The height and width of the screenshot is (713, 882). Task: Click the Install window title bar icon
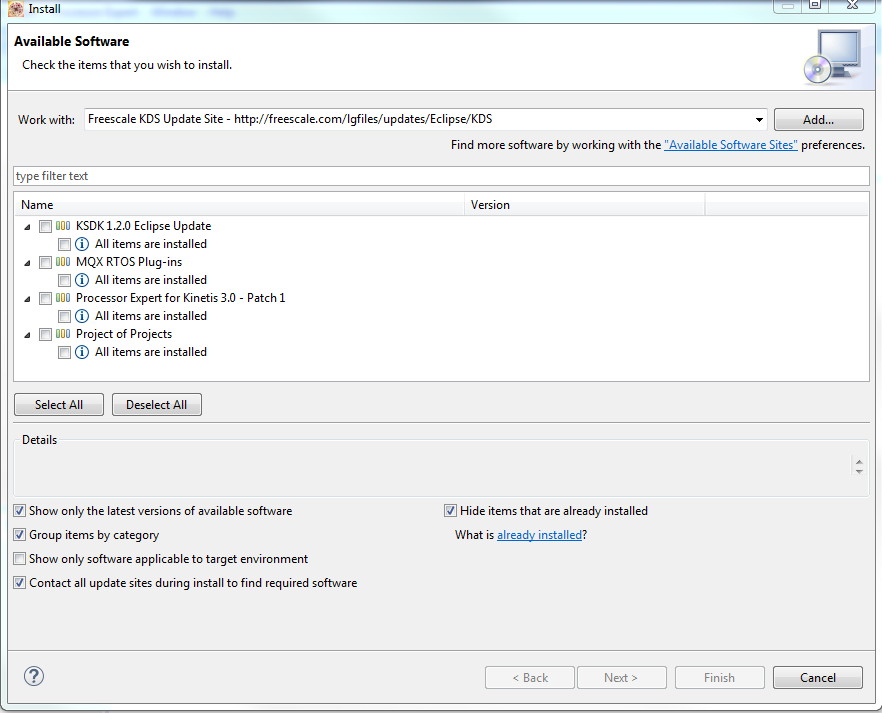(16, 8)
